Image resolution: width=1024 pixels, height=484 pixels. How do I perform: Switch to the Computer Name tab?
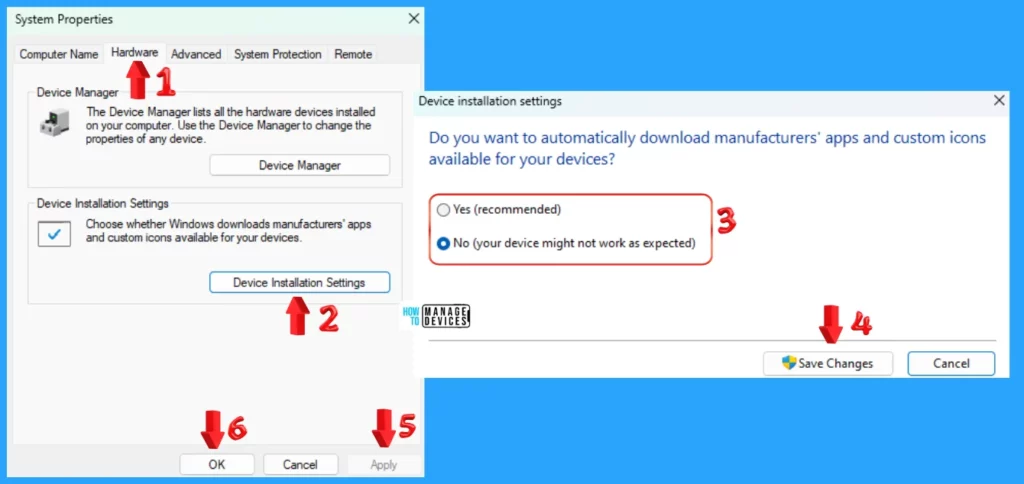[x=59, y=54]
